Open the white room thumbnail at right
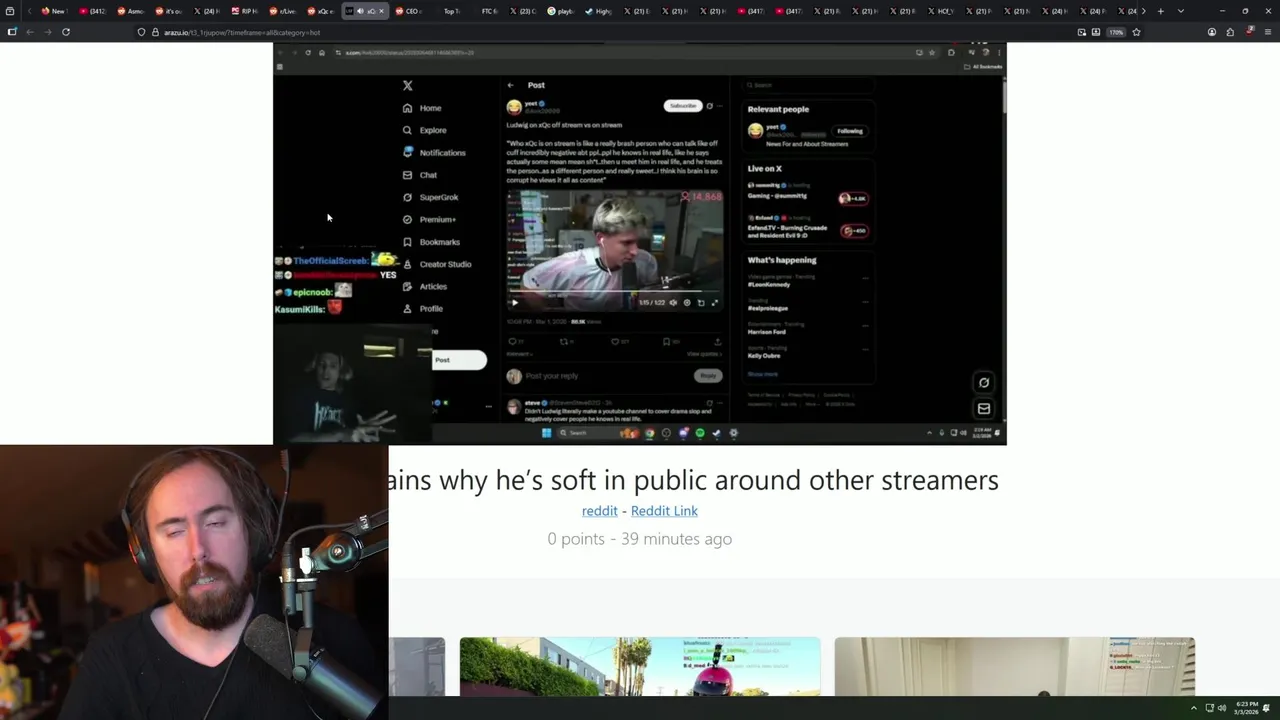 (1015, 667)
